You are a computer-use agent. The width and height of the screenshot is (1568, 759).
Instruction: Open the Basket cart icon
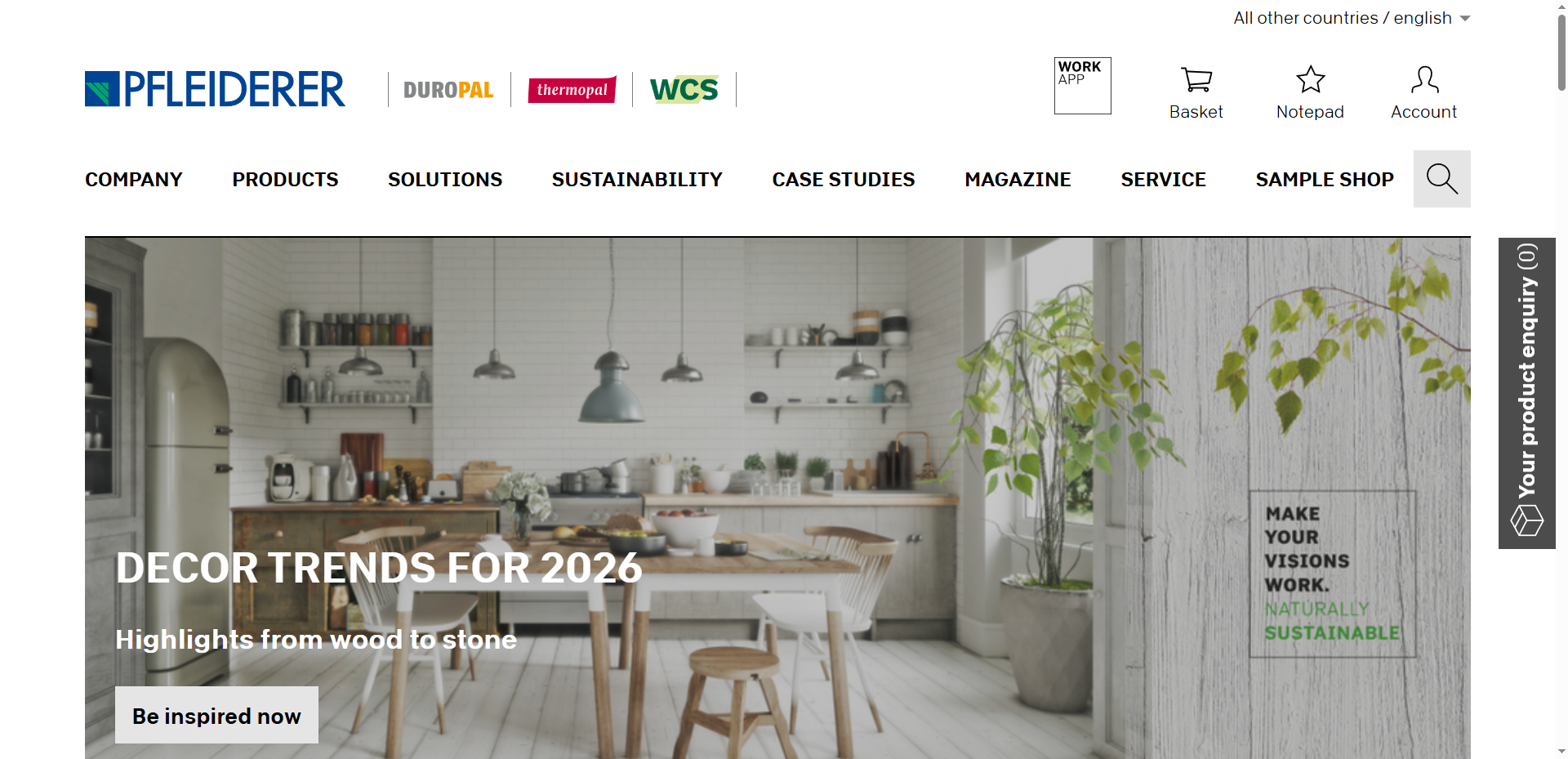[1196, 80]
